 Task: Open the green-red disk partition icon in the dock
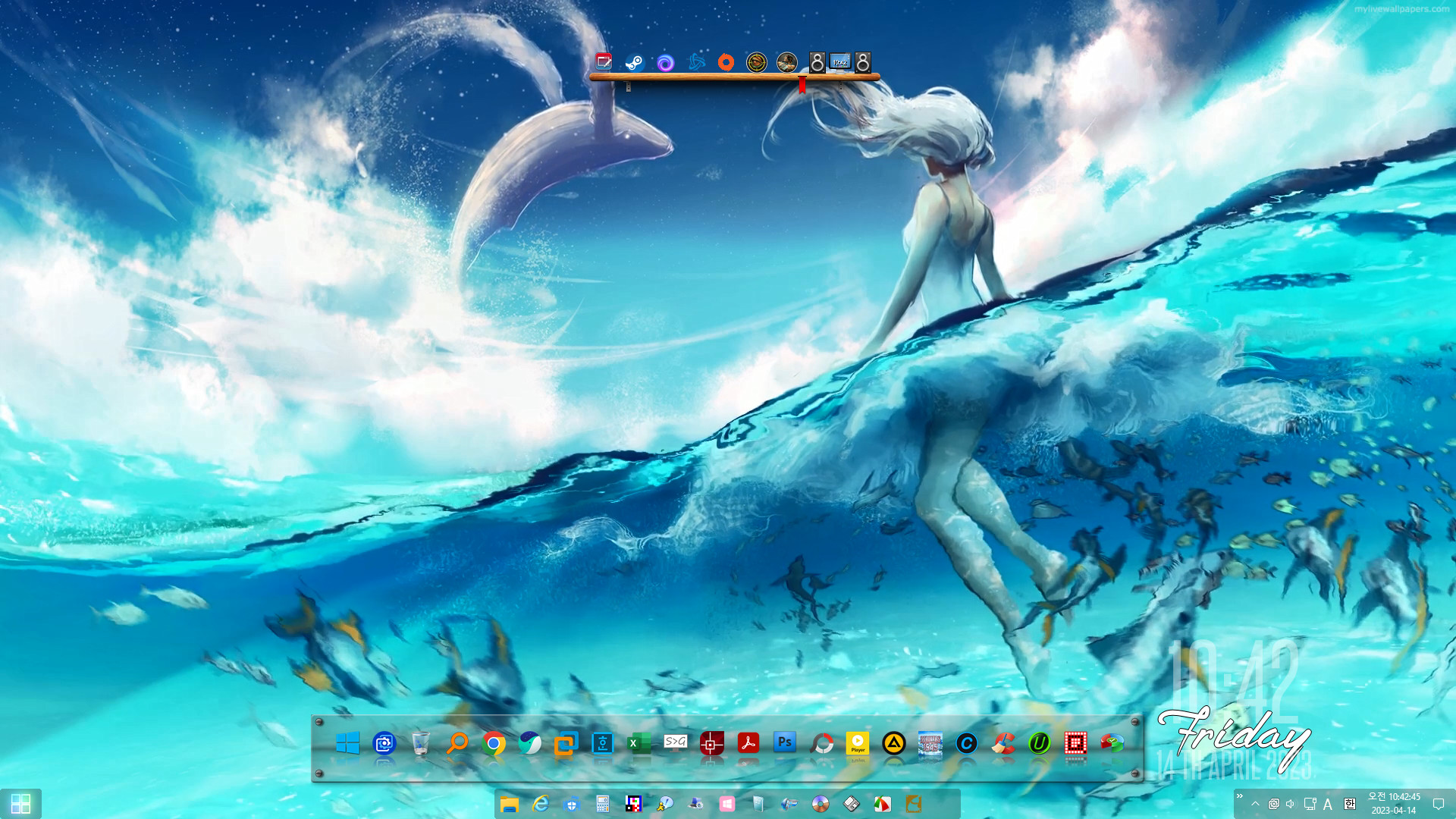1112,743
